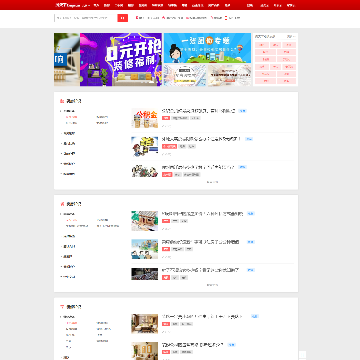The width and height of the screenshot is (360, 360).
Task: Open the dropdown at the top right of the pink tag panel
Action: pos(290,36)
